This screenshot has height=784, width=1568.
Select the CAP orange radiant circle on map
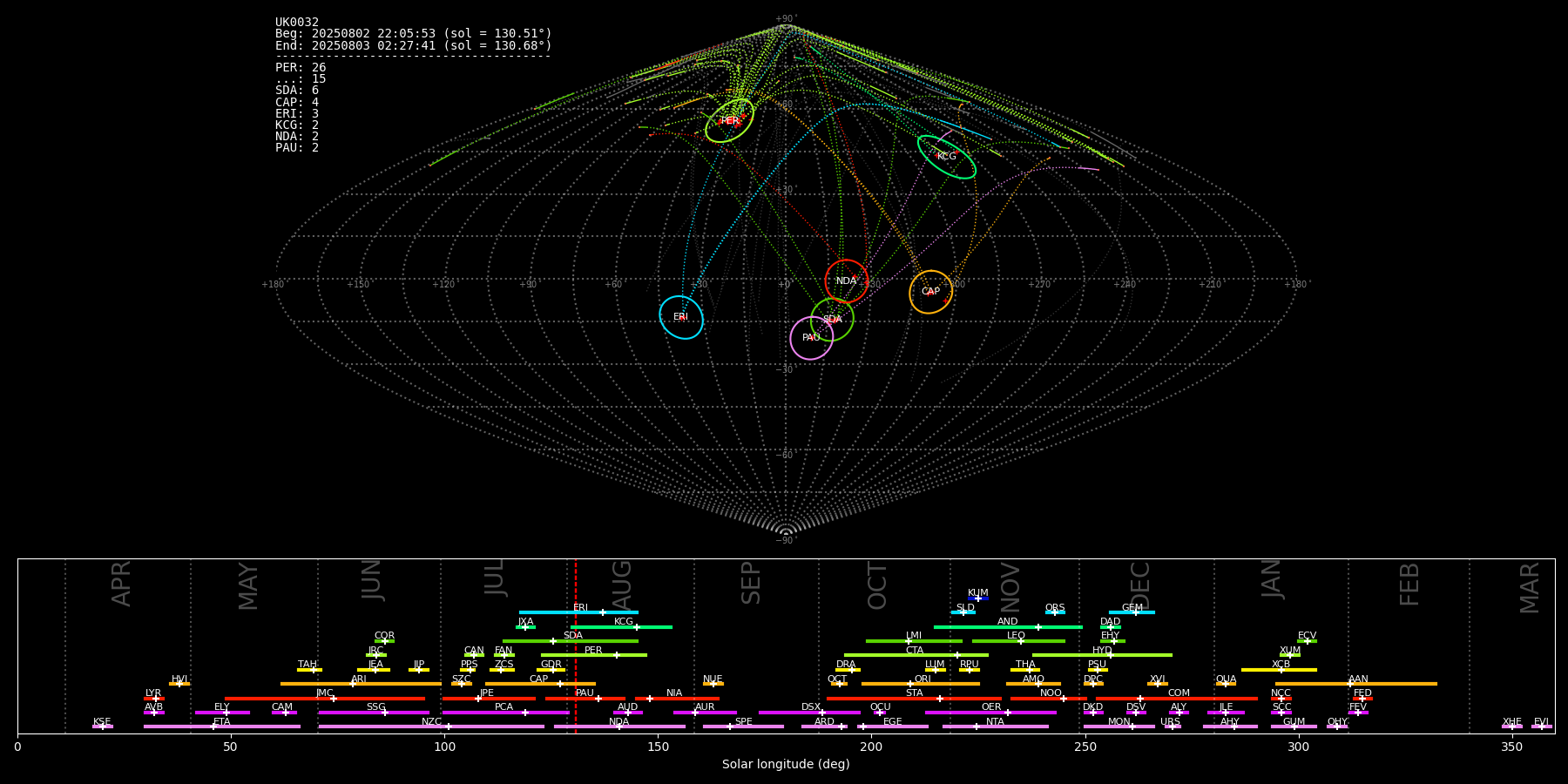point(931,292)
